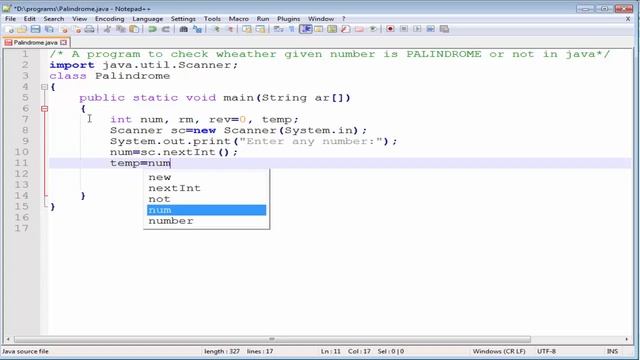640x360 pixels.
Task: Choose 'nextInt' from autocomplete list
Action: tap(206, 188)
